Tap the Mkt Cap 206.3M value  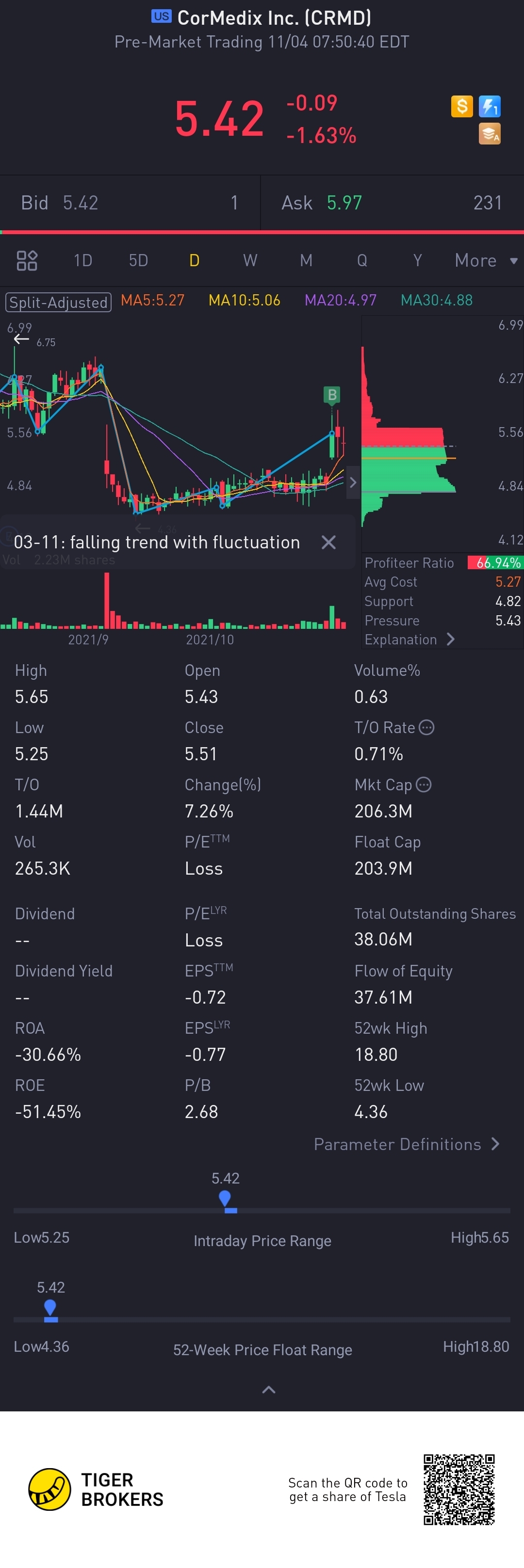[383, 811]
